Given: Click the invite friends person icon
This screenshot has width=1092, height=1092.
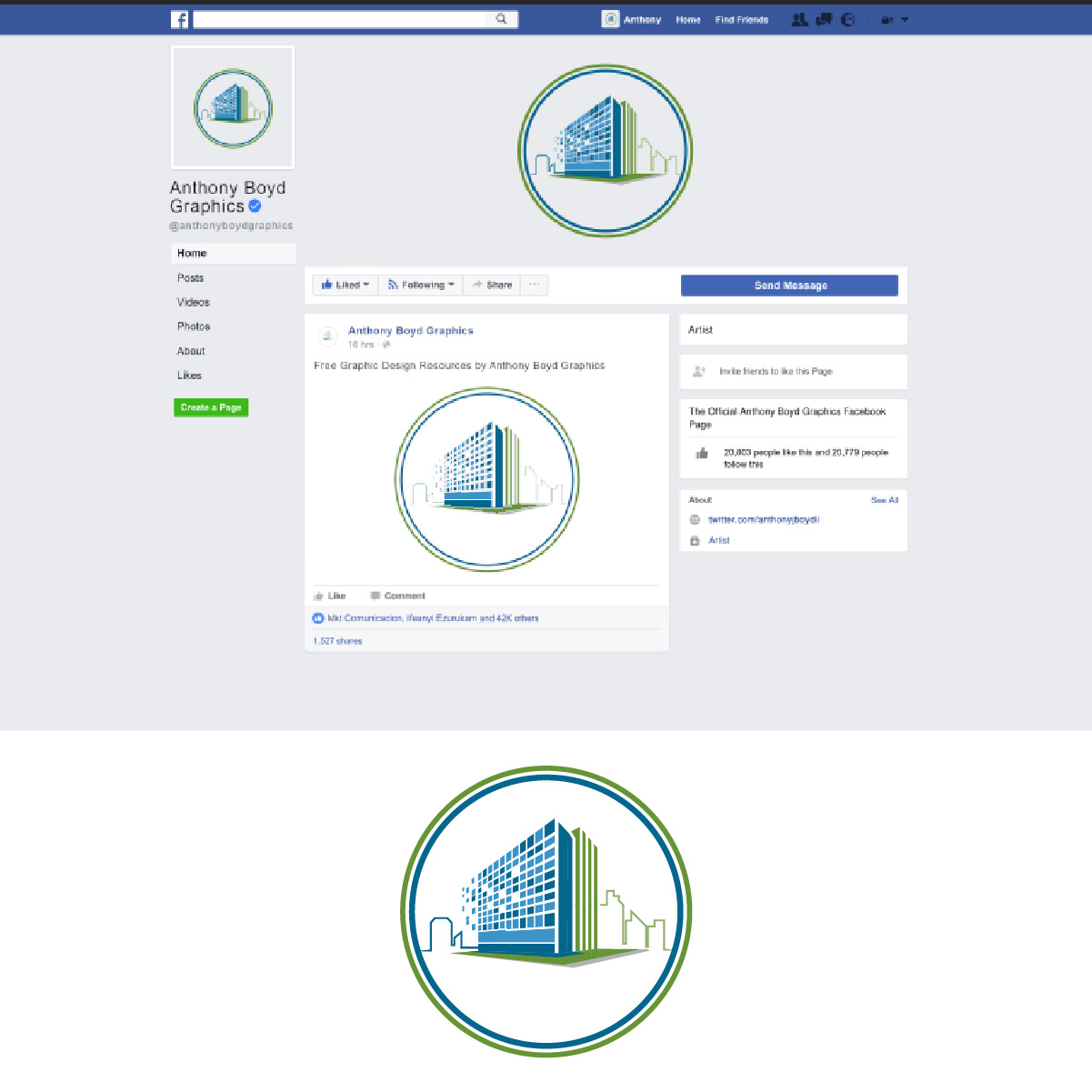Looking at the screenshot, I should tap(699, 371).
